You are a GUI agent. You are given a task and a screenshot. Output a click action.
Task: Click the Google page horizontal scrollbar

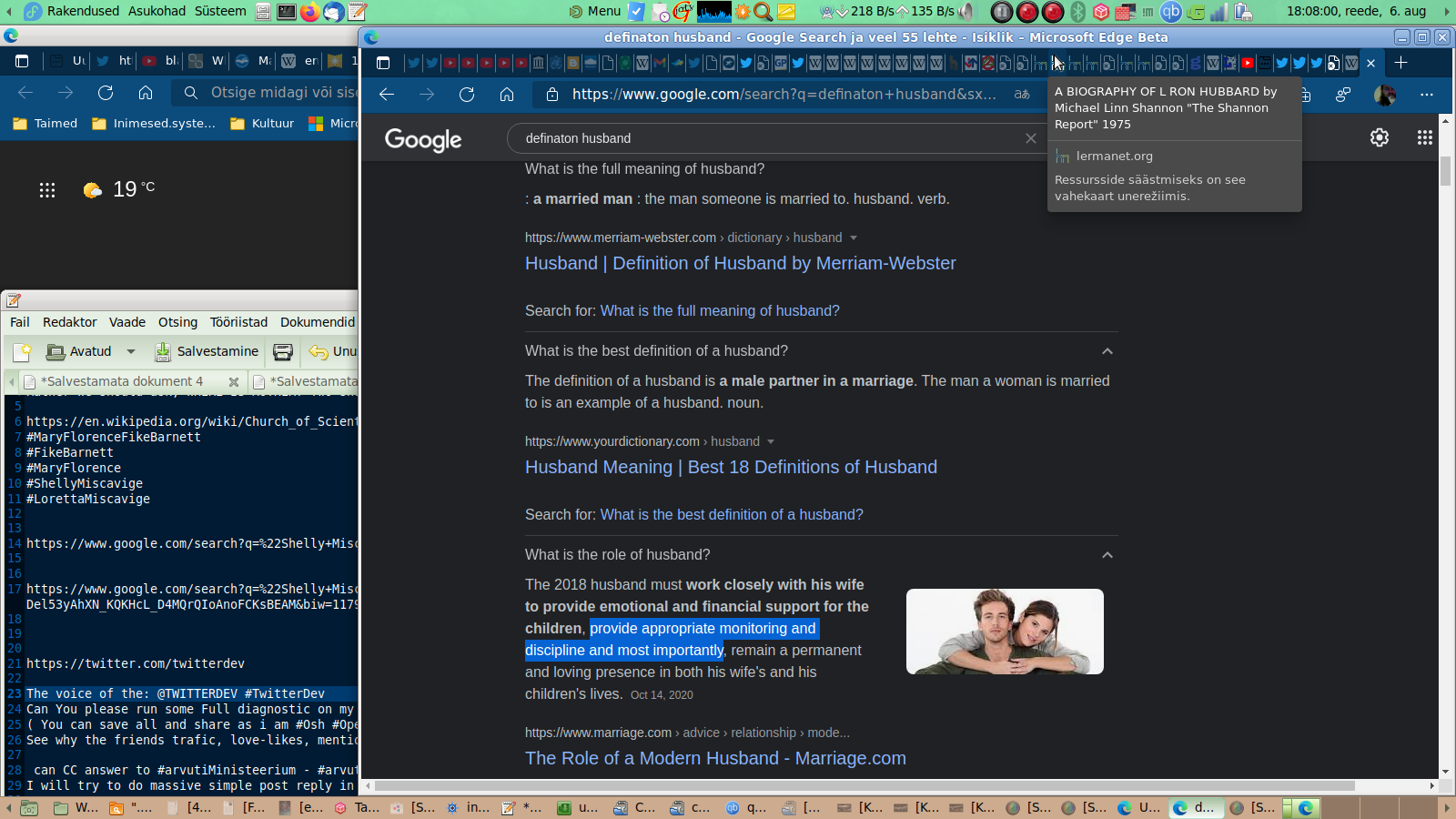[x=864, y=785]
